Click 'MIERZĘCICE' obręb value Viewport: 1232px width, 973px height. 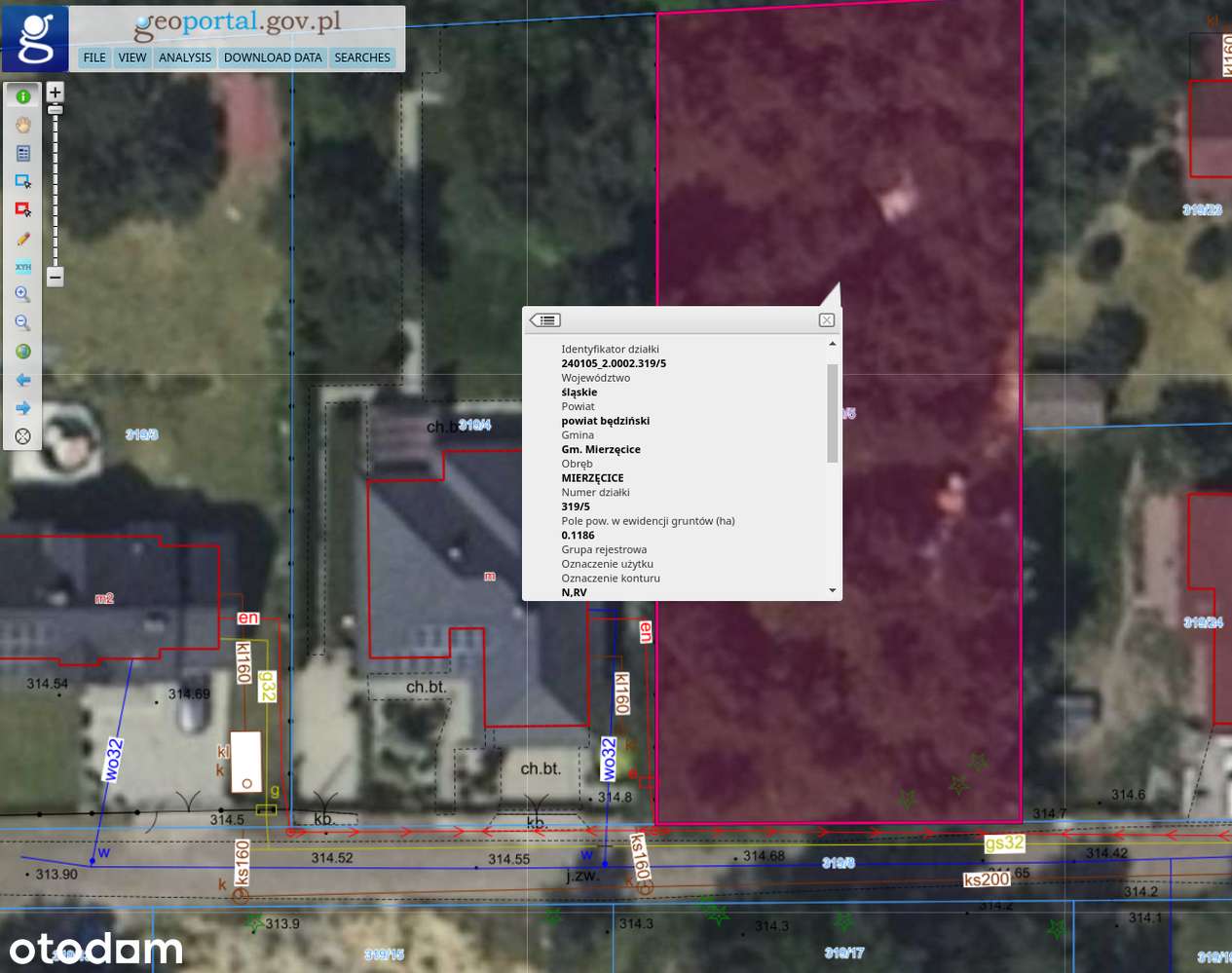click(x=592, y=478)
